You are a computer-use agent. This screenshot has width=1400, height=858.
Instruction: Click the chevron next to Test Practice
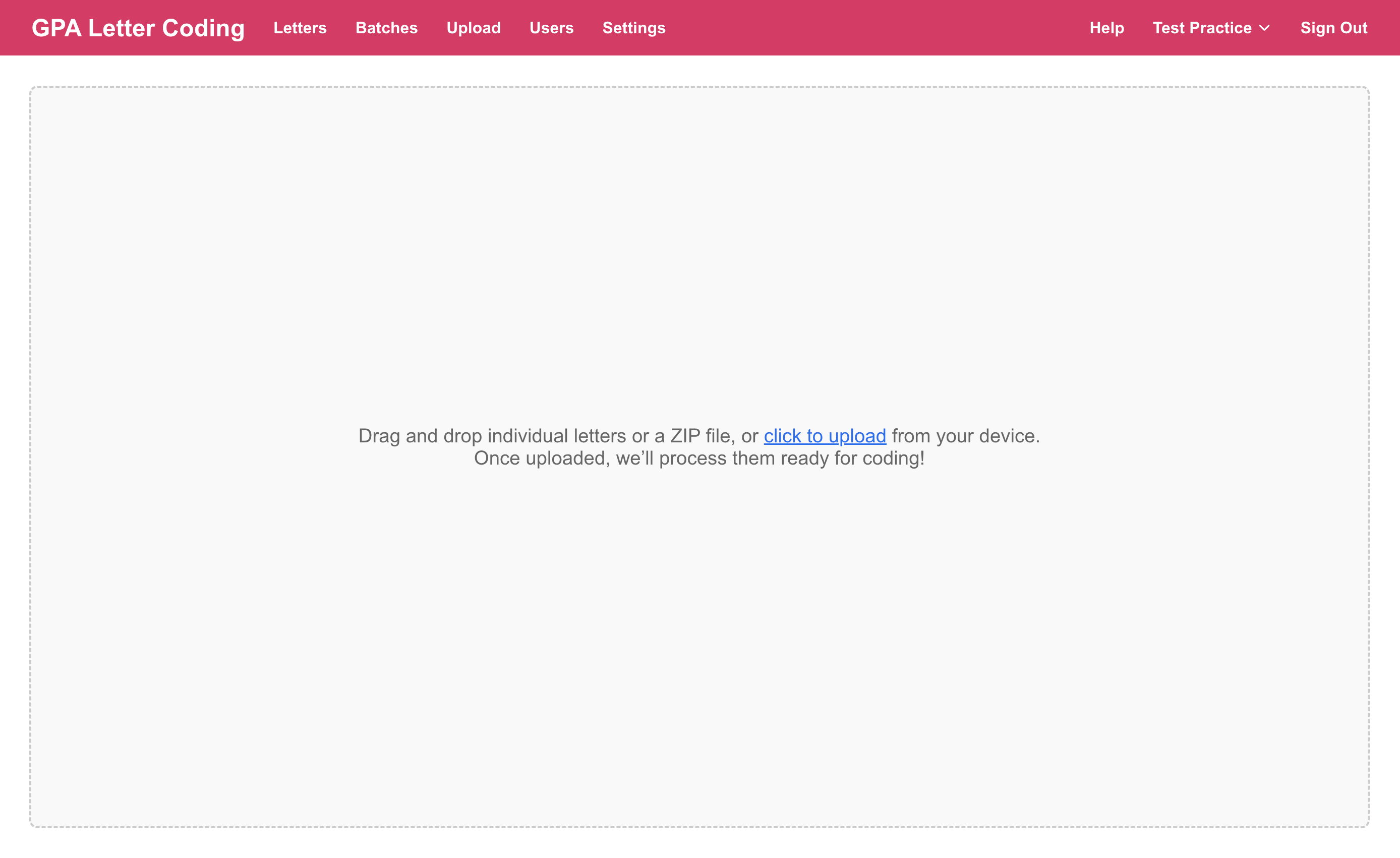pyautogui.click(x=1264, y=27)
